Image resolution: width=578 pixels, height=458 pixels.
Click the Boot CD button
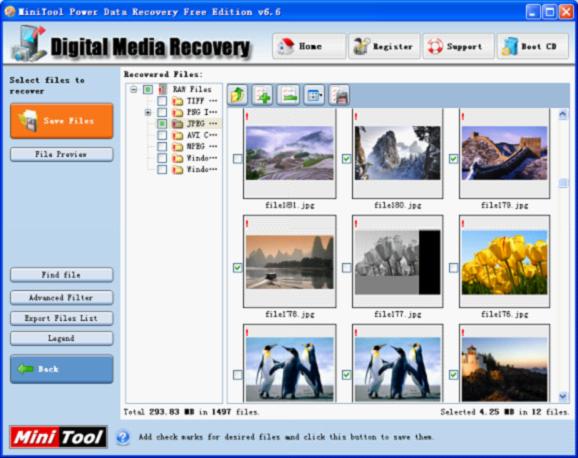(533, 46)
